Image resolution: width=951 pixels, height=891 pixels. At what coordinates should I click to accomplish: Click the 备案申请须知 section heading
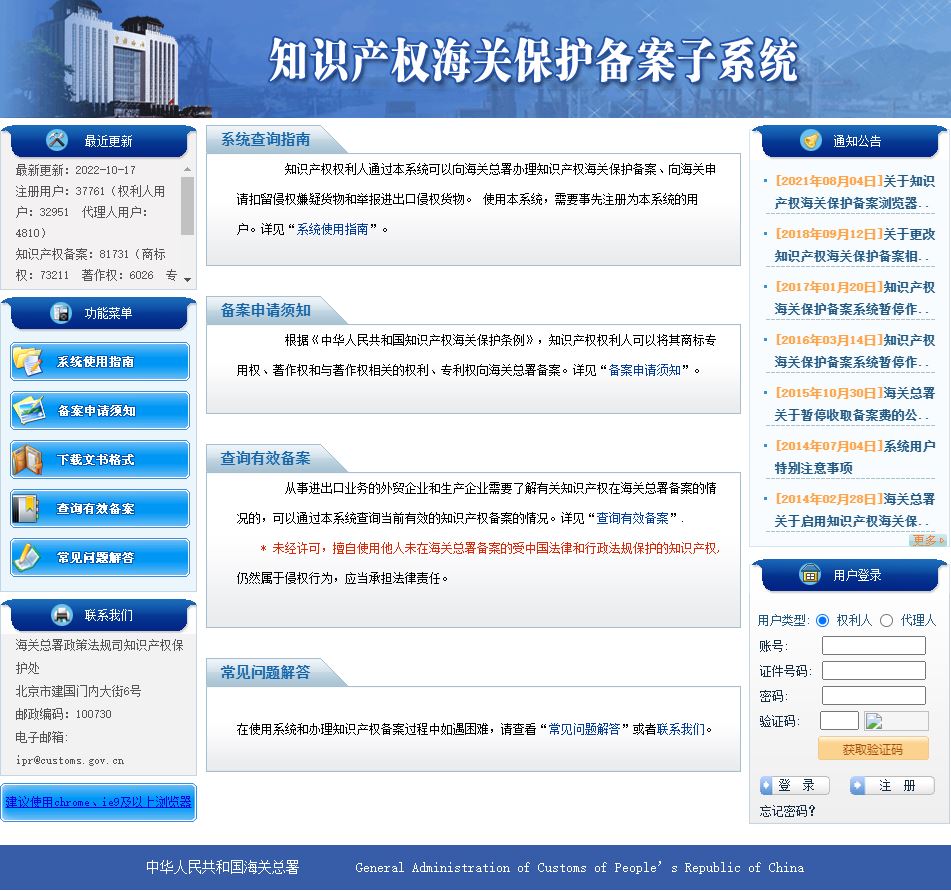click(265, 311)
